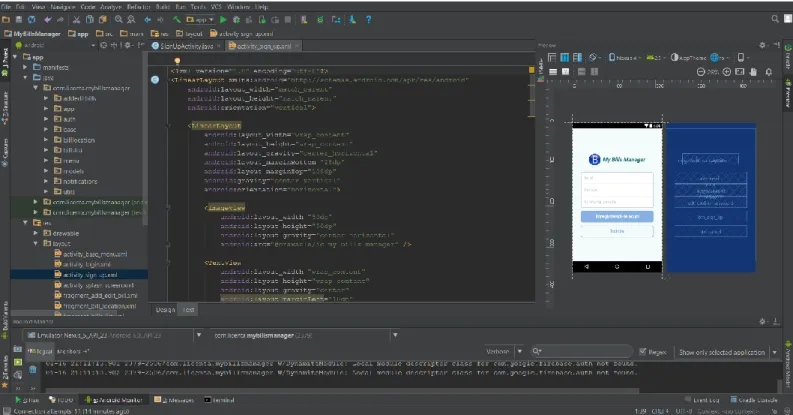The width and height of the screenshot is (793, 415).
Task: Click the Back navigation arrow icon
Action: (148, 20)
